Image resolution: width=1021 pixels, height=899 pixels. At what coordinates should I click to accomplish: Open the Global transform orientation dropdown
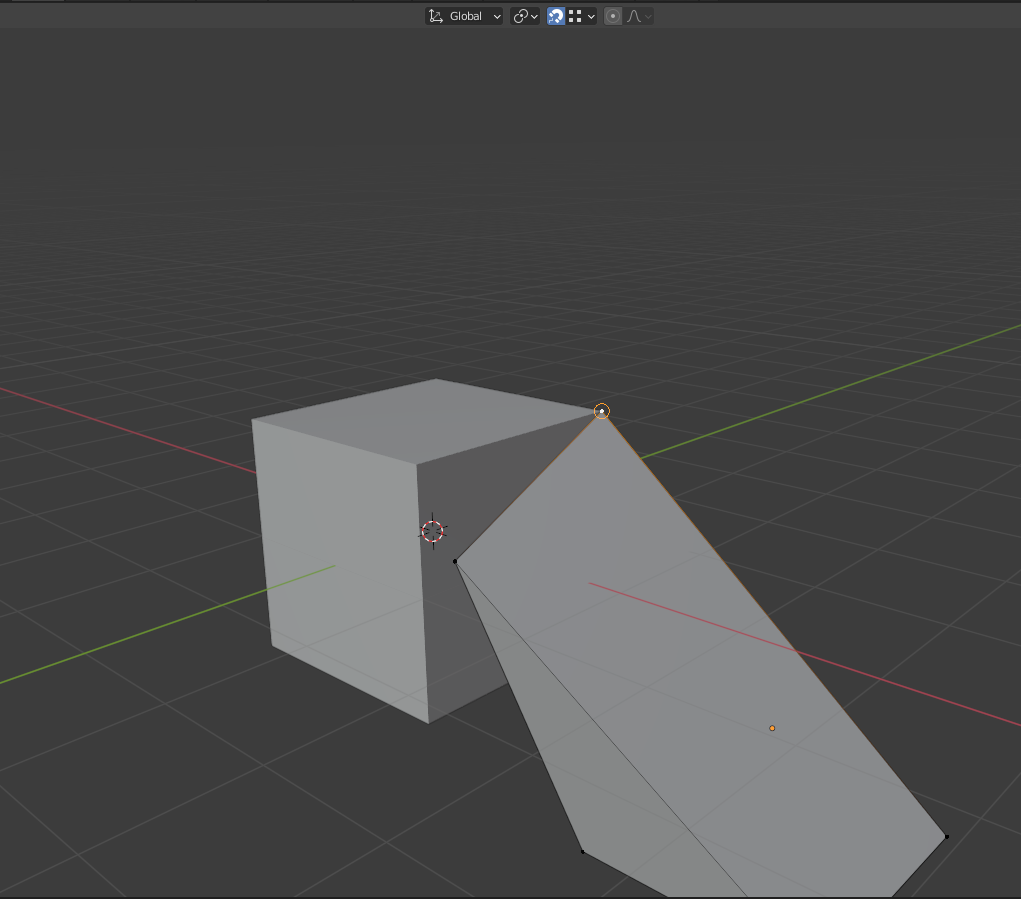click(x=464, y=16)
